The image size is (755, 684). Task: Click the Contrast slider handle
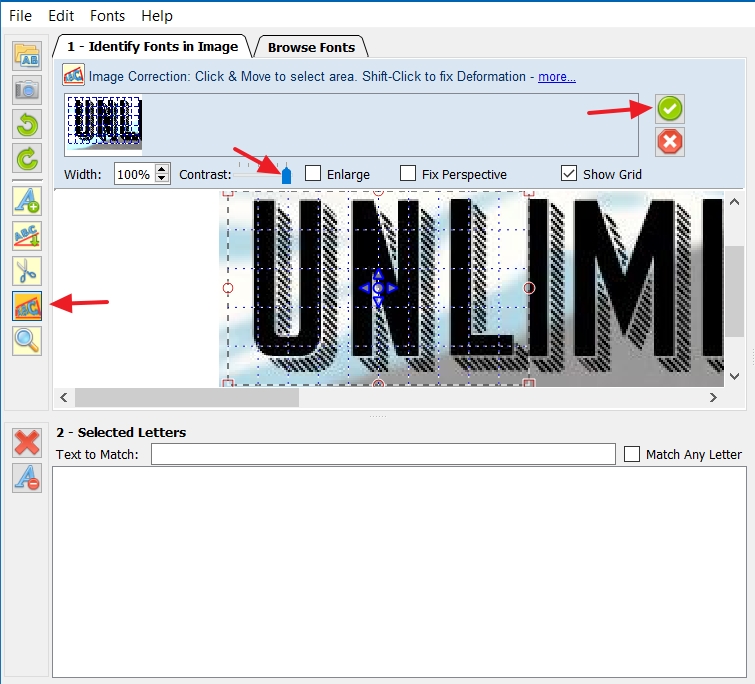pos(286,175)
